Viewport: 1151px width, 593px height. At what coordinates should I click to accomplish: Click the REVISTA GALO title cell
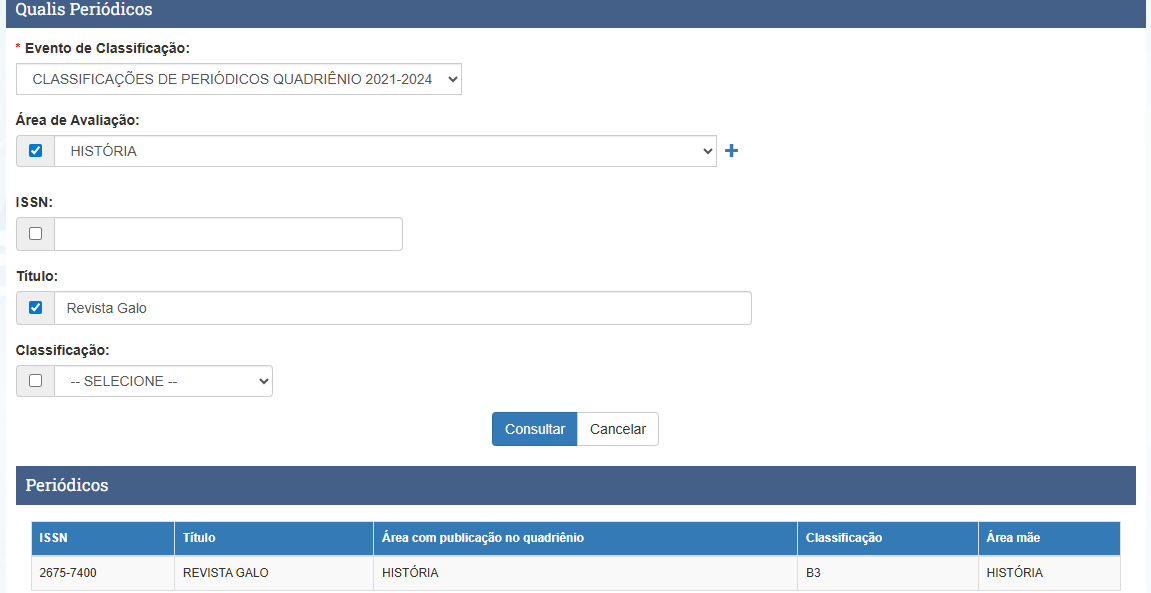click(x=226, y=573)
